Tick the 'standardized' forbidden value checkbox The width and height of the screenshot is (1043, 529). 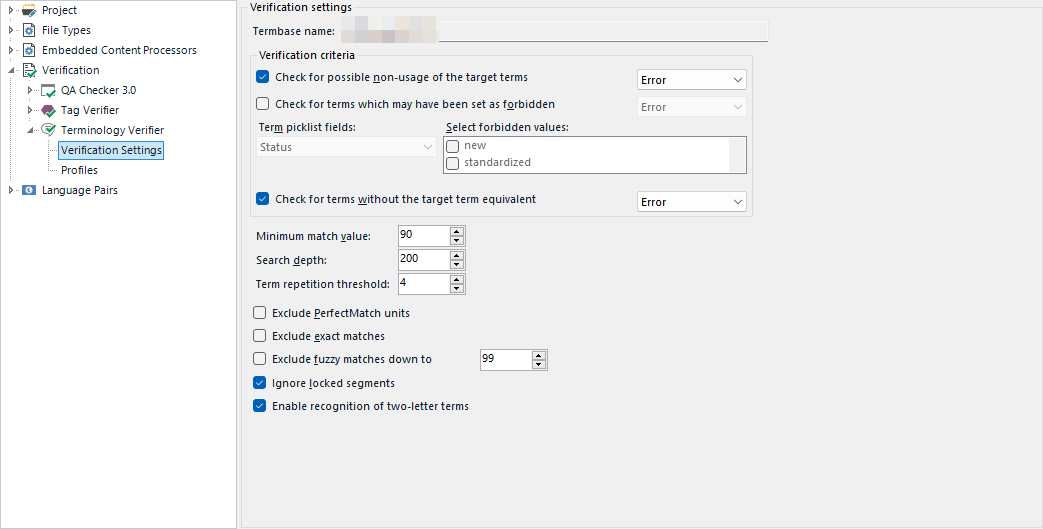click(452, 163)
